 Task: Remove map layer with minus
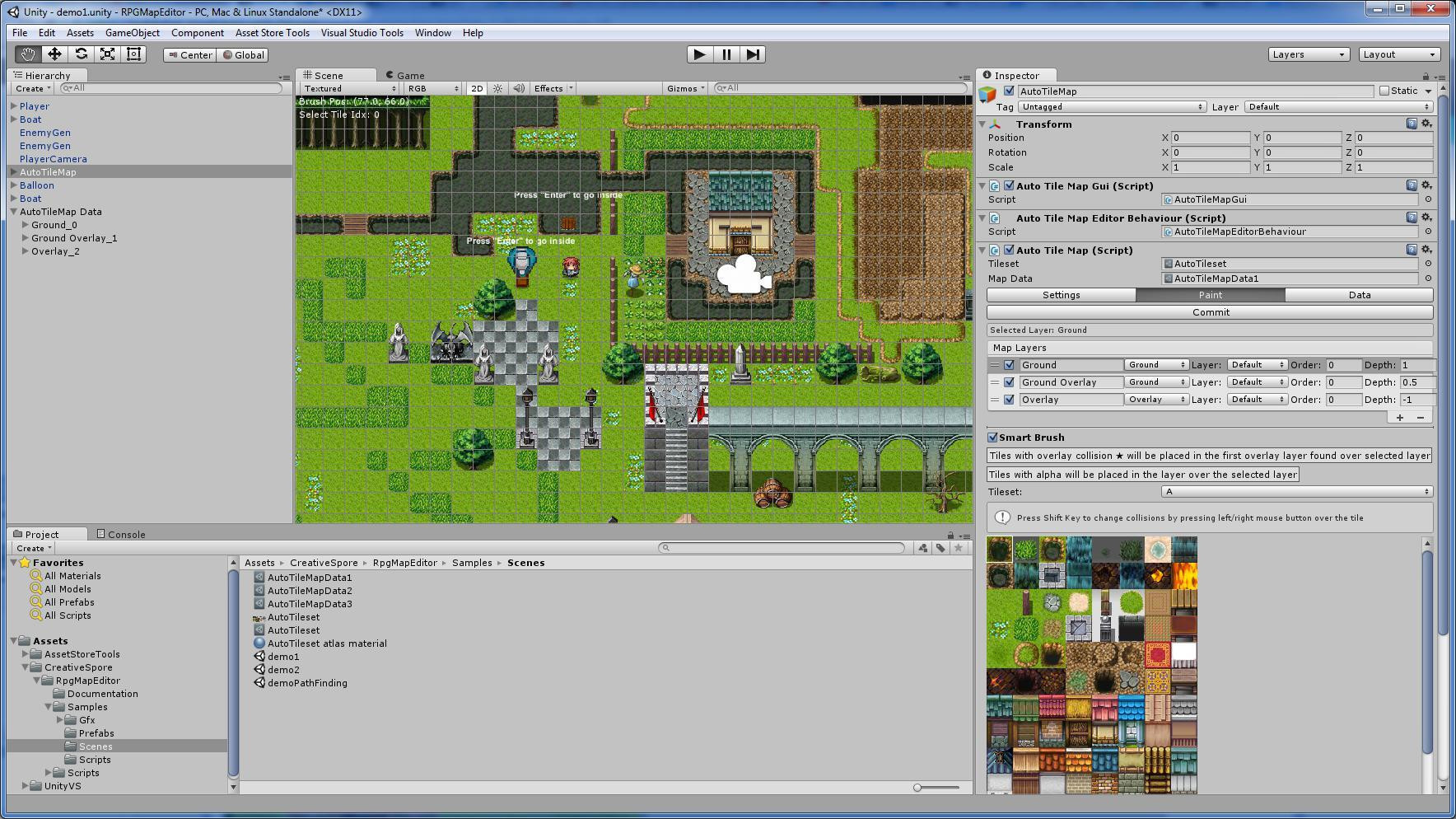coord(1420,418)
